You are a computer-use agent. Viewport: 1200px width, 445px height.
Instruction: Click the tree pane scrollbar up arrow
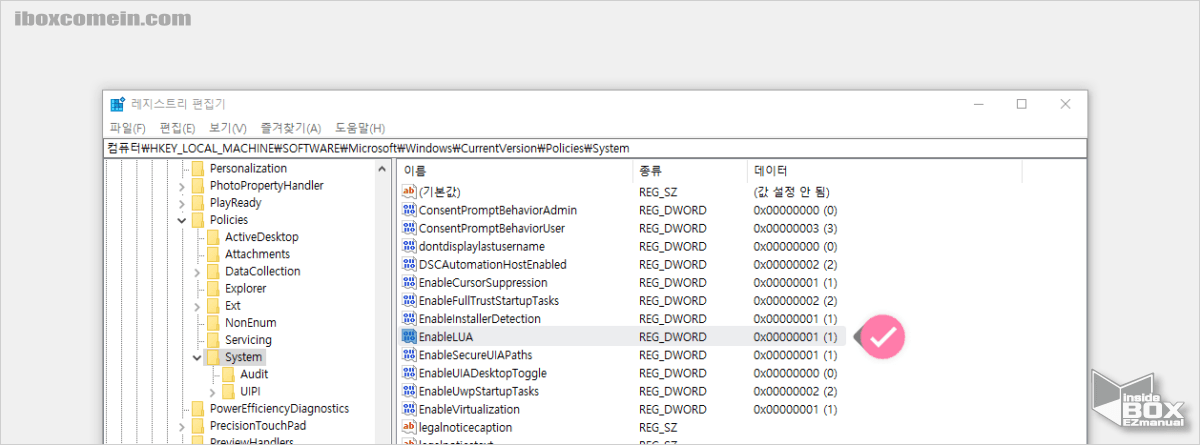click(382, 170)
